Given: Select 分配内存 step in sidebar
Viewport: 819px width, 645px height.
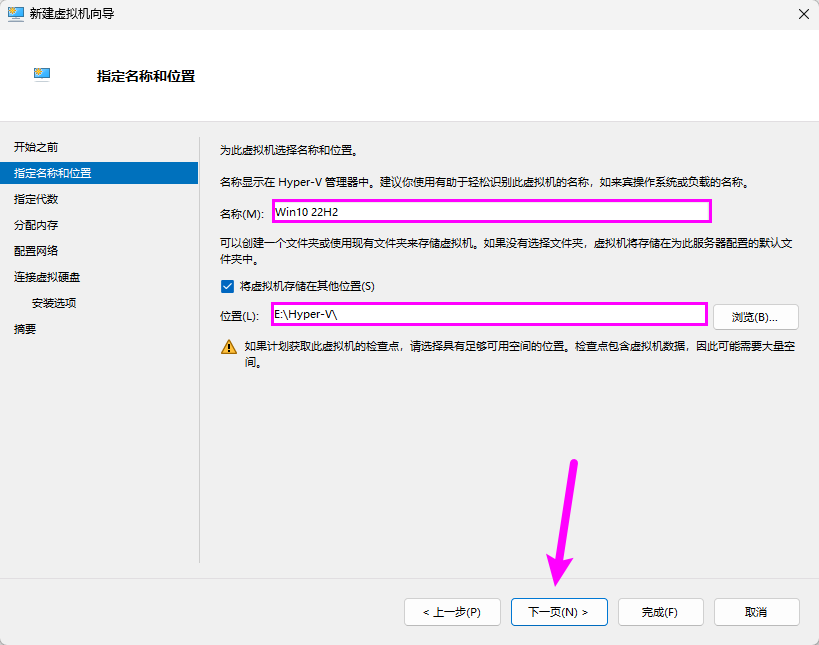Looking at the screenshot, I should pos(36,225).
